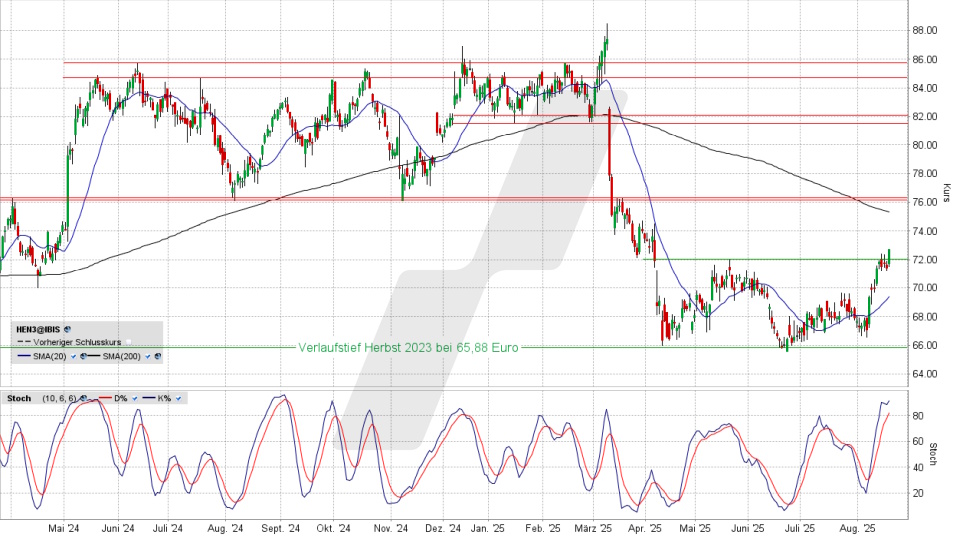This screenshot has width=960, height=540.
Task: Click the 82.00 price axis label
Action: [x=924, y=116]
